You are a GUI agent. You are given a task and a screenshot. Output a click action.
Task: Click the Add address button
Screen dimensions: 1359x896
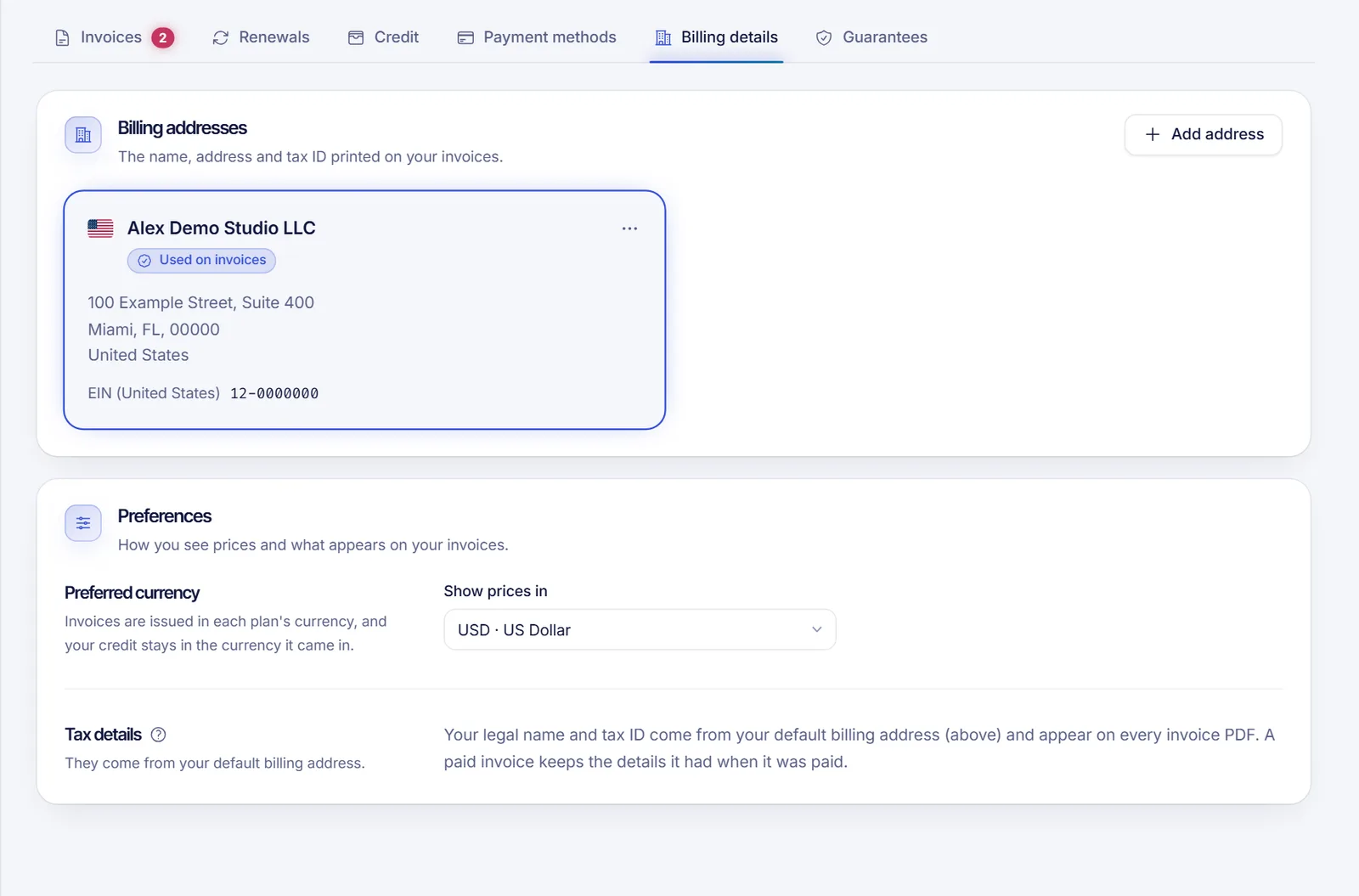[1203, 134]
